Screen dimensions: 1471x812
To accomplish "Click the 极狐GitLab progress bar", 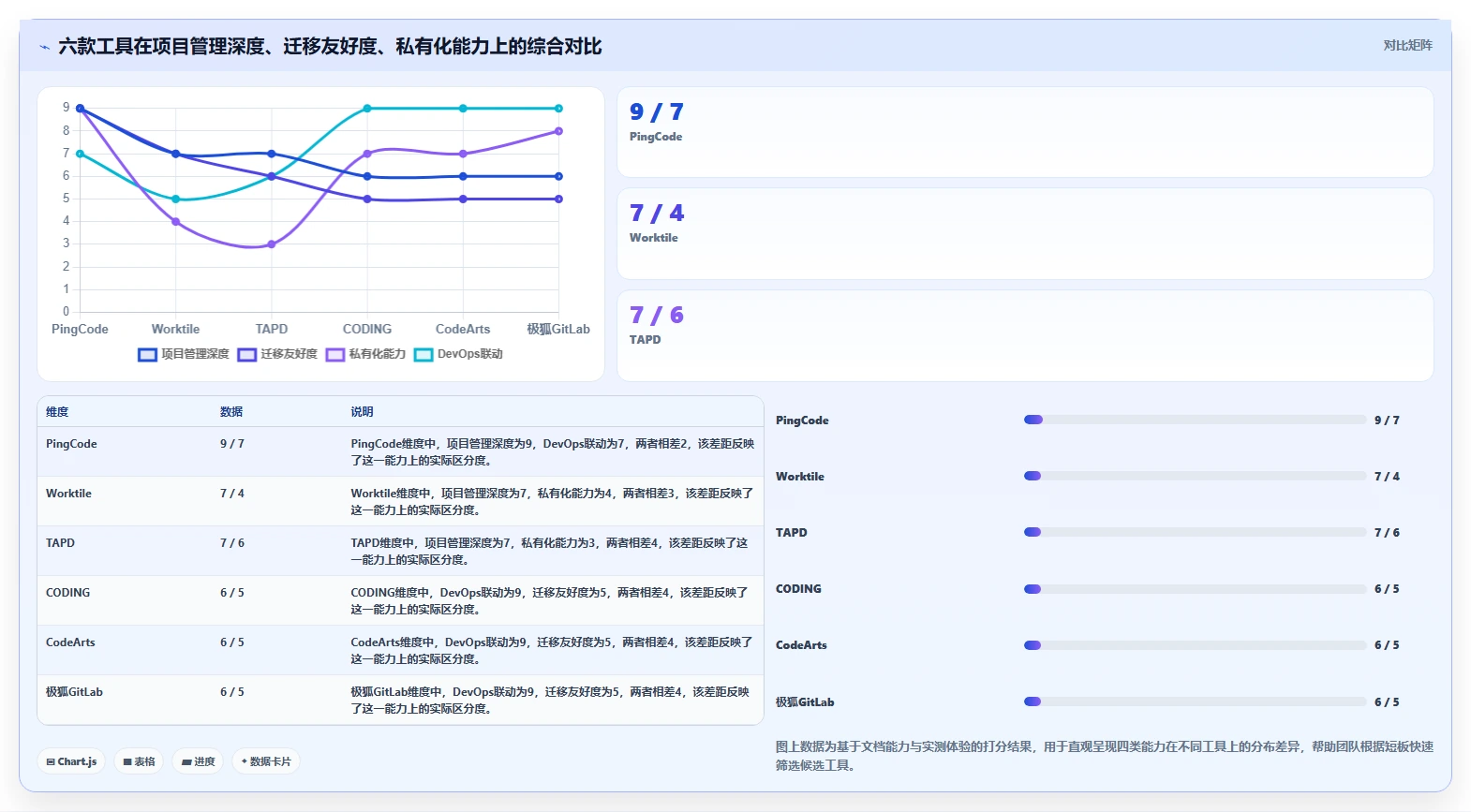I will pyautogui.click(x=1195, y=701).
